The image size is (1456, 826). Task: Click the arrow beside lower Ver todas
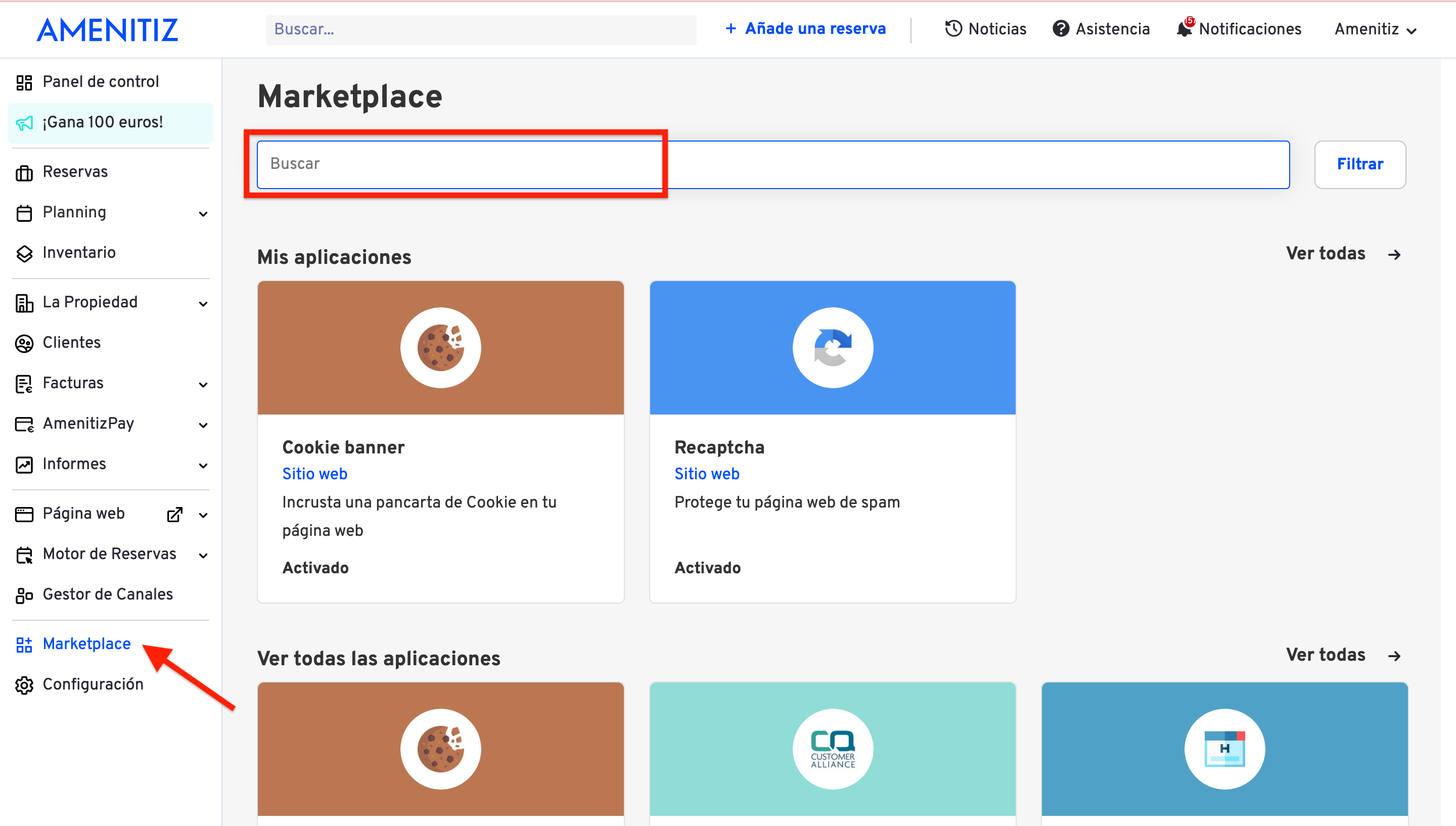[x=1395, y=656]
